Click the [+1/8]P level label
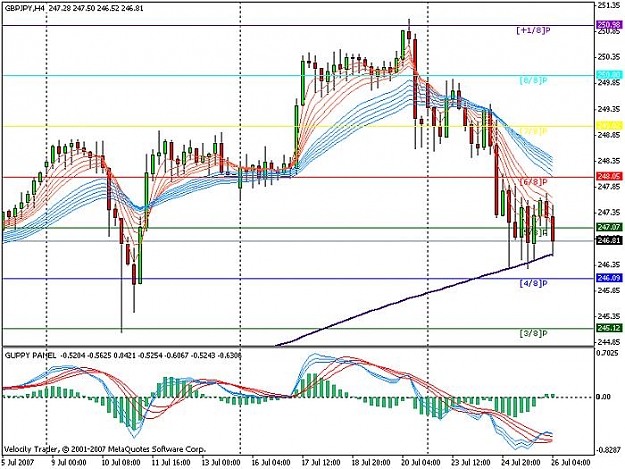 [x=533, y=30]
